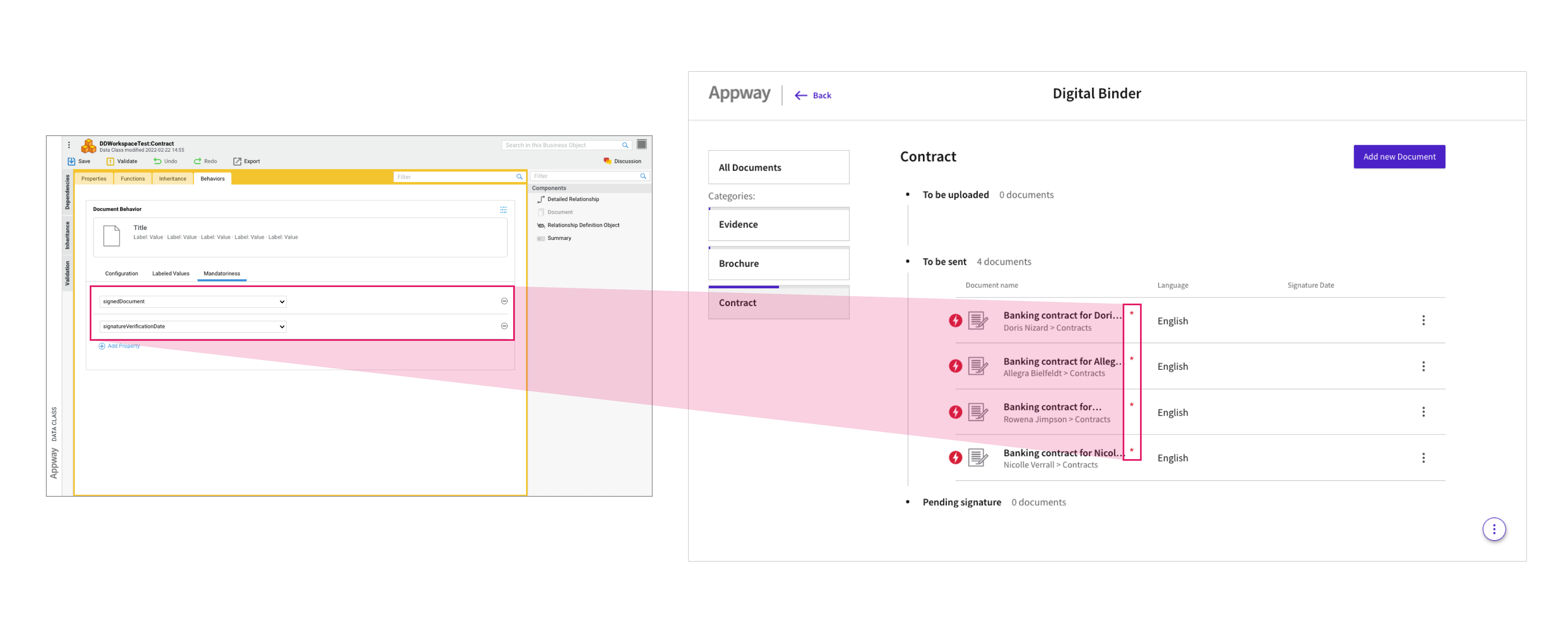Open the Export dialog via its icon
Viewport: 1568px width, 632px height.
click(x=237, y=161)
